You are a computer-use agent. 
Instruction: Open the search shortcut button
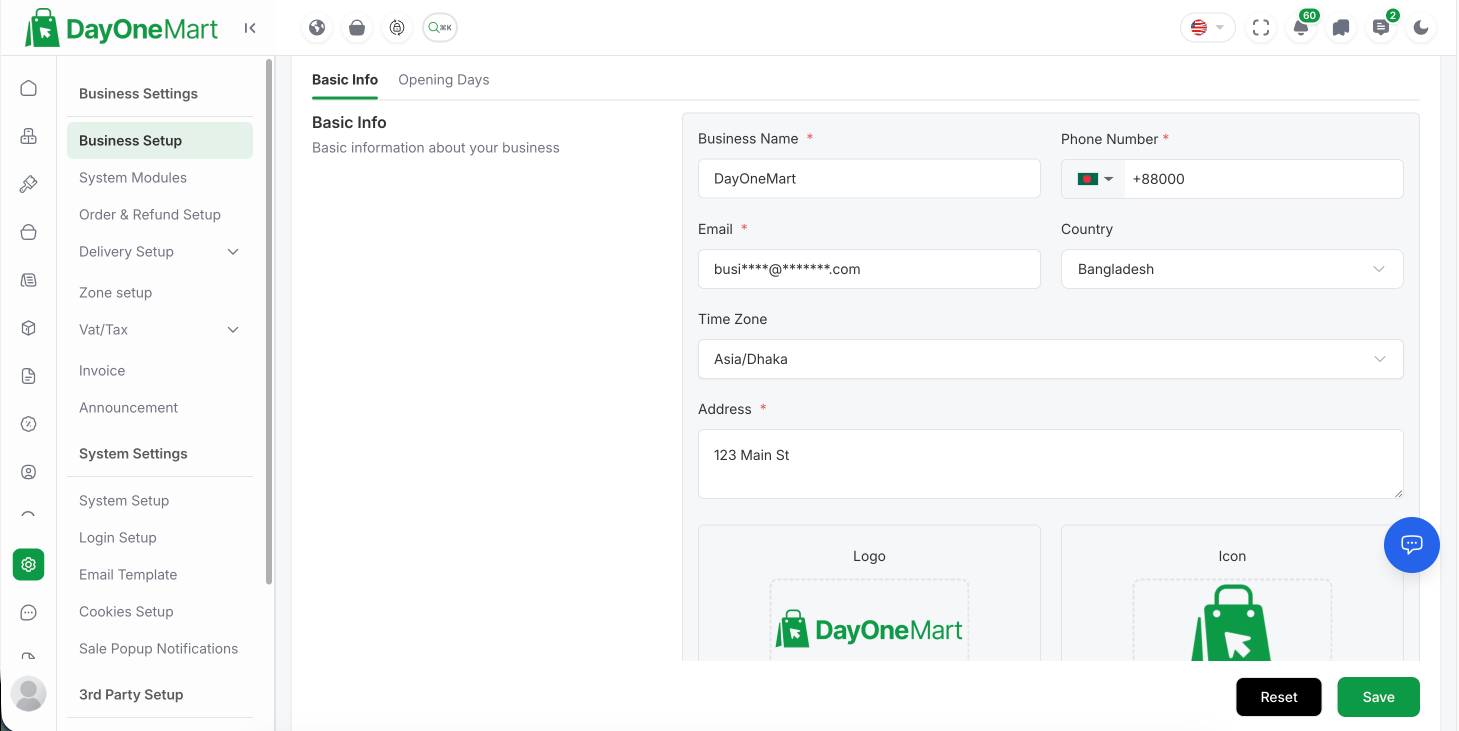pyautogui.click(x=440, y=28)
